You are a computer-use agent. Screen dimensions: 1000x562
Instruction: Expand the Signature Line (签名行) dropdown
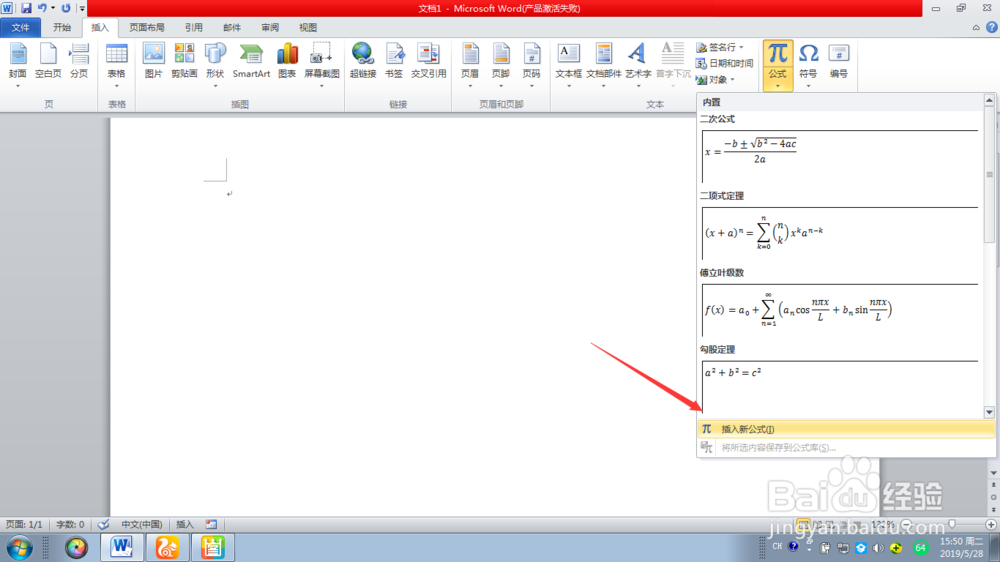(x=742, y=47)
